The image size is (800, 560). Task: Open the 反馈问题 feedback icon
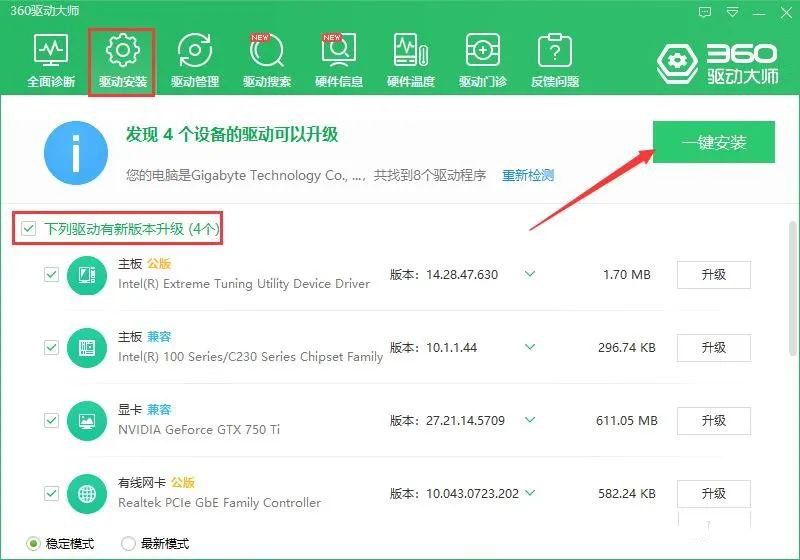click(555, 59)
